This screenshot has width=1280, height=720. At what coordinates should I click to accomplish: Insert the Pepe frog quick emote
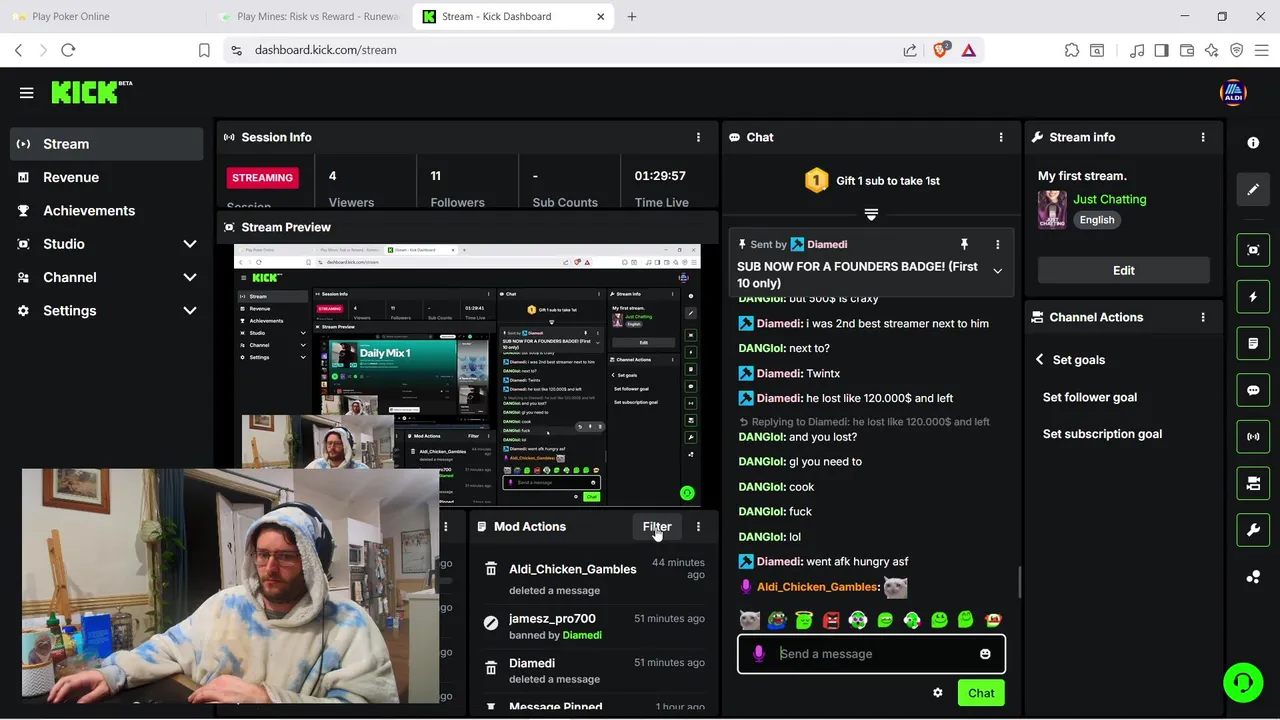(777, 620)
